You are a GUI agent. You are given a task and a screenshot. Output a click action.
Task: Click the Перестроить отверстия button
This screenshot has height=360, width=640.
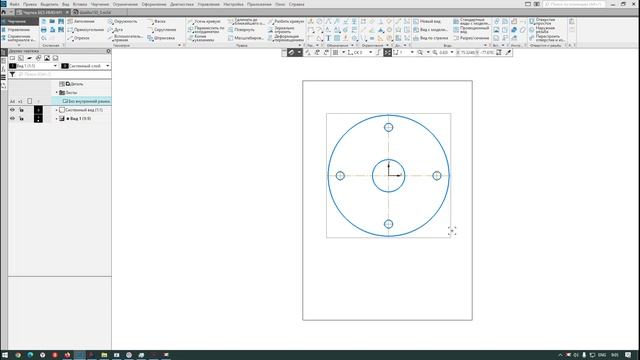pyautogui.click(x=546, y=38)
